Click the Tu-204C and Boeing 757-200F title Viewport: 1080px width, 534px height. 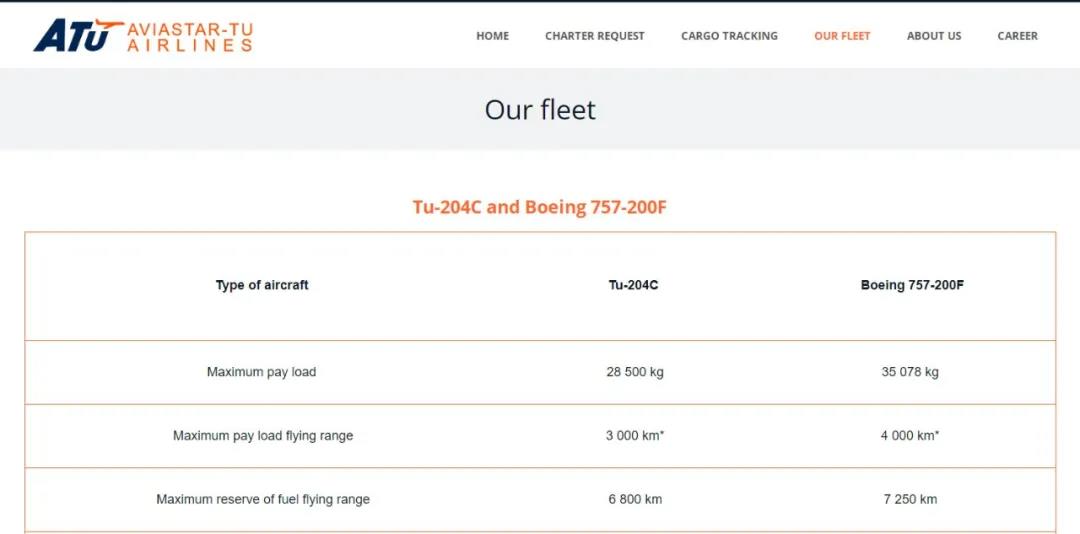point(540,207)
